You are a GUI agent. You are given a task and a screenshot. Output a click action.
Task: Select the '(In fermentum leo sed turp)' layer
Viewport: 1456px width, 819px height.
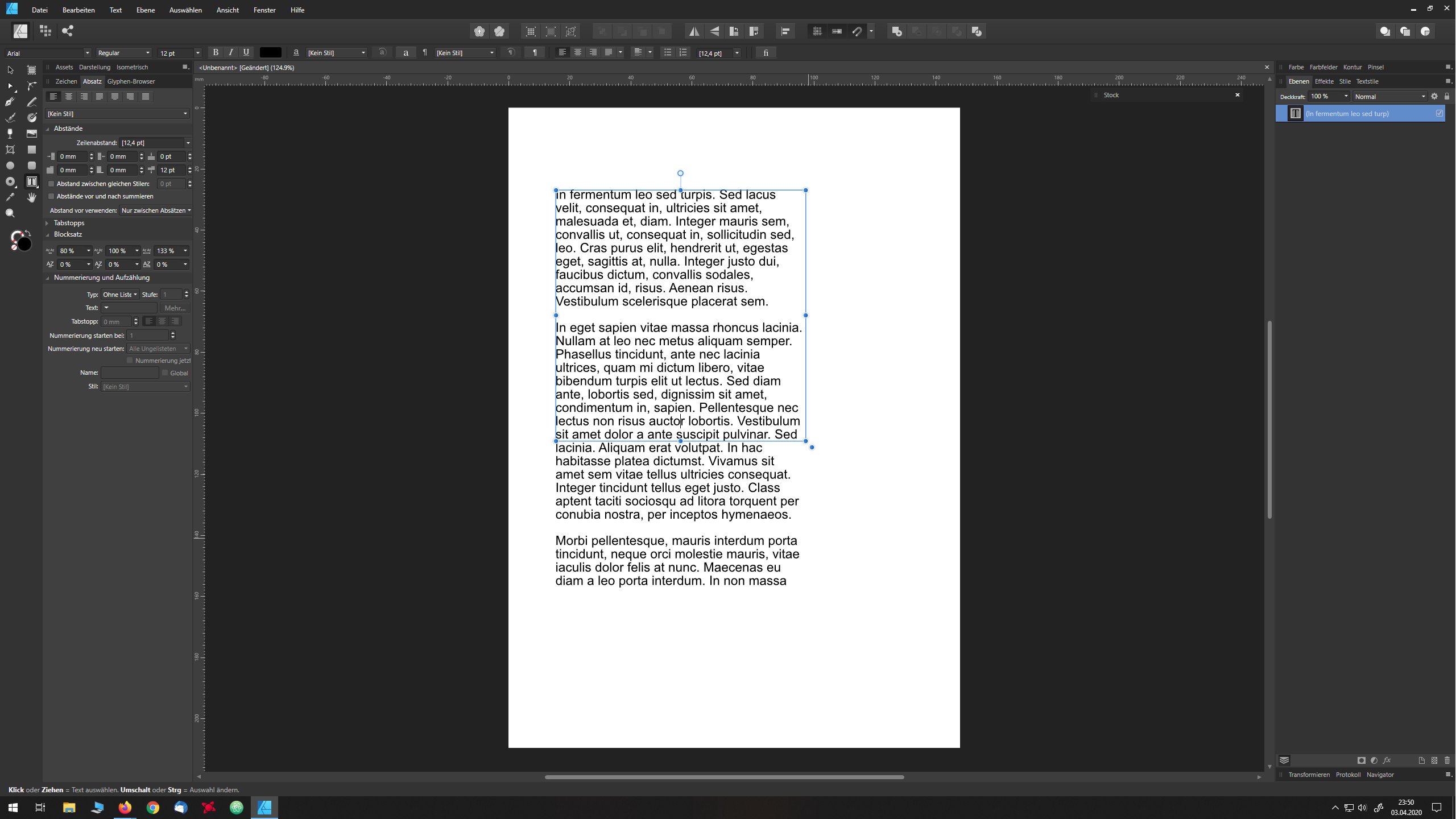tap(1360, 114)
